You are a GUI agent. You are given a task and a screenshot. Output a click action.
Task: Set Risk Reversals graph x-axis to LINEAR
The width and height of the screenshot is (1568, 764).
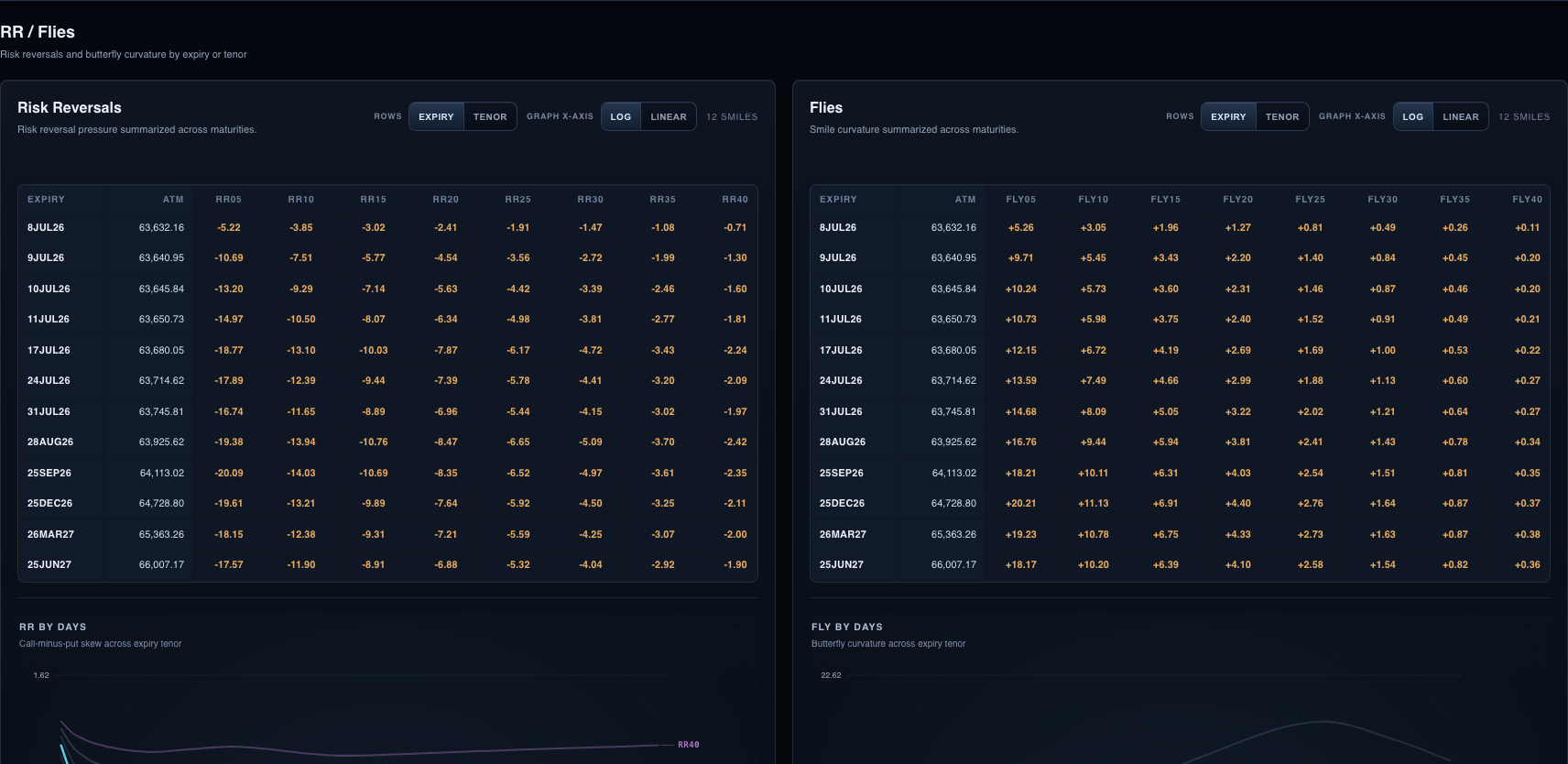(x=669, y=116)
